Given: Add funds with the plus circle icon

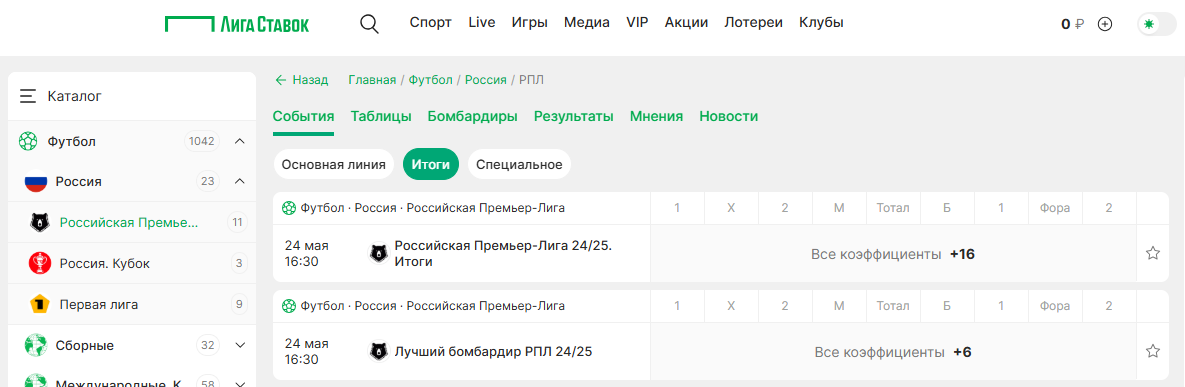Looking at the screenshot, I should pos(1105,24).
